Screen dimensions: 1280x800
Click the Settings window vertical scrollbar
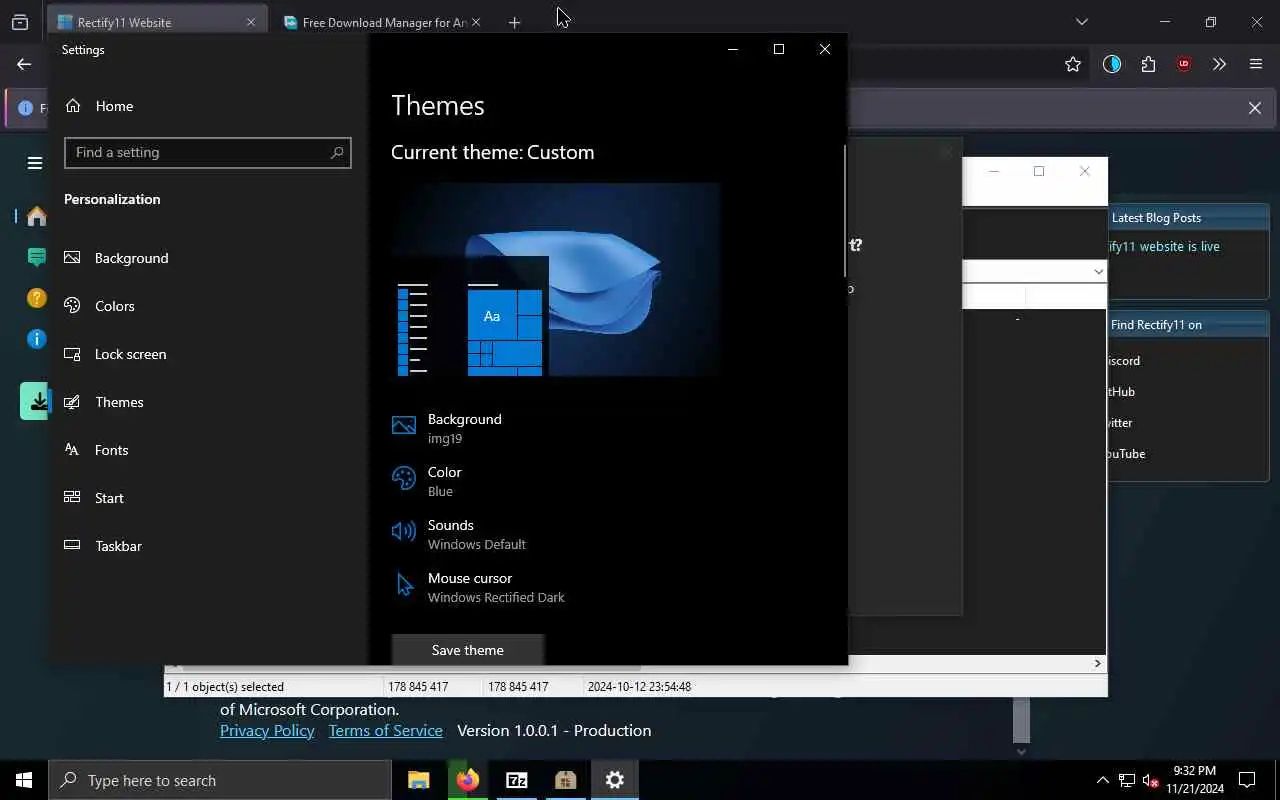click(x=845, y=211)
